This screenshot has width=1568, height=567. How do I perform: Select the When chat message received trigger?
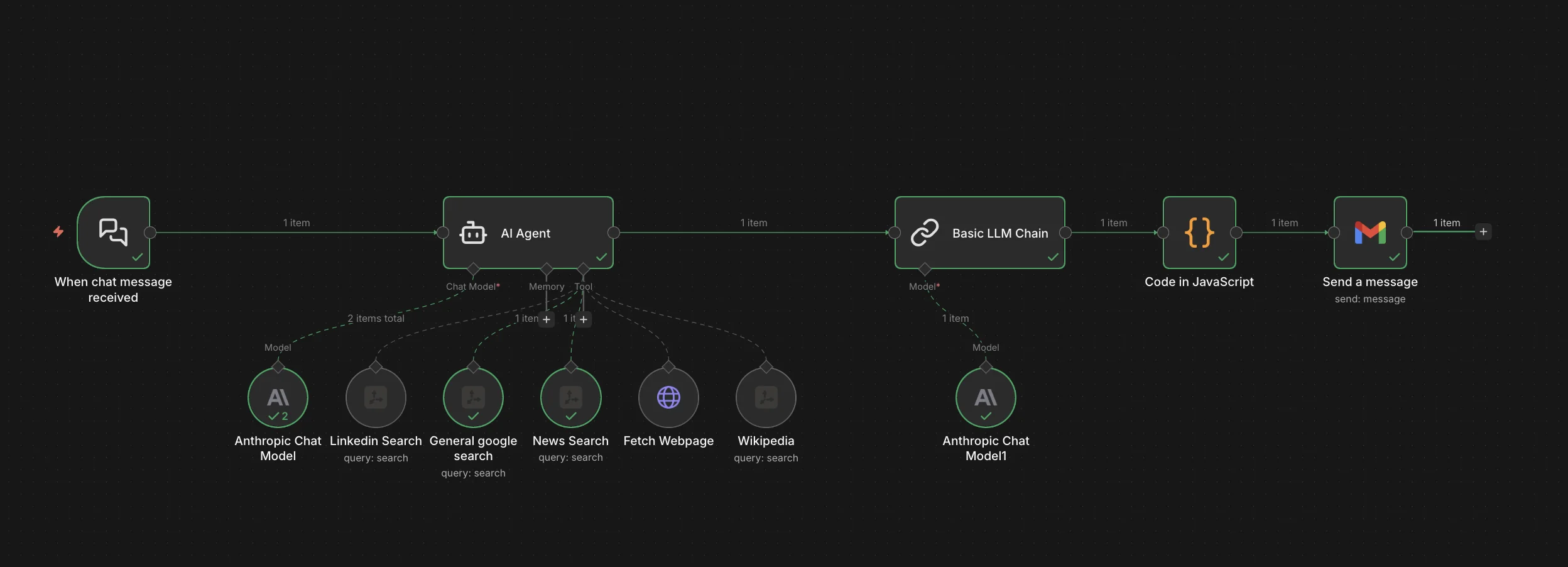(113, 233)
